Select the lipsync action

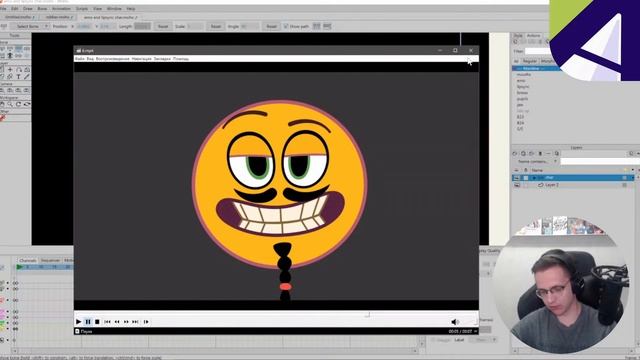523,87
